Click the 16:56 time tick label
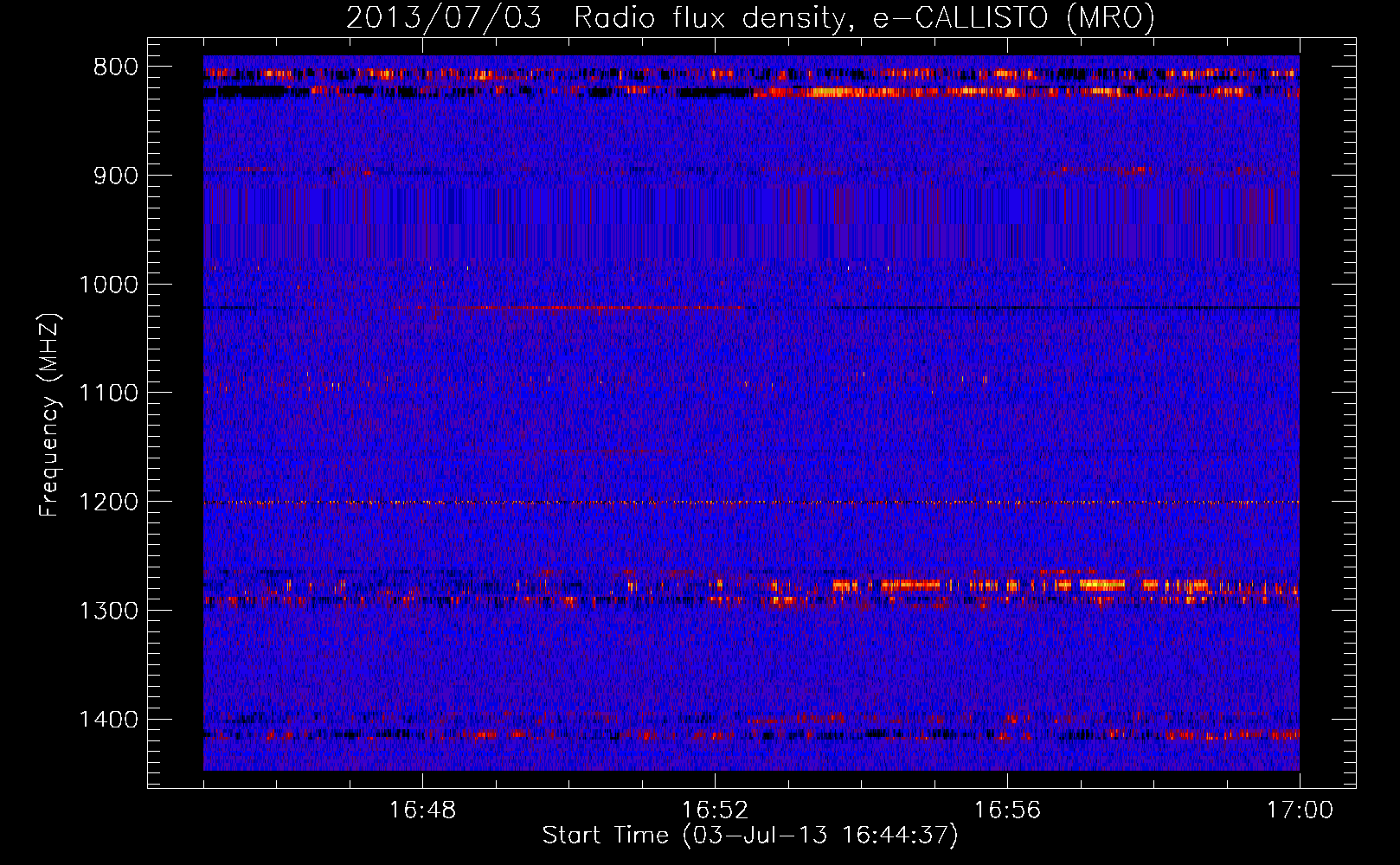This screenshot has height=865, width=1400. pyautogui.click(x=1007, y=811)
